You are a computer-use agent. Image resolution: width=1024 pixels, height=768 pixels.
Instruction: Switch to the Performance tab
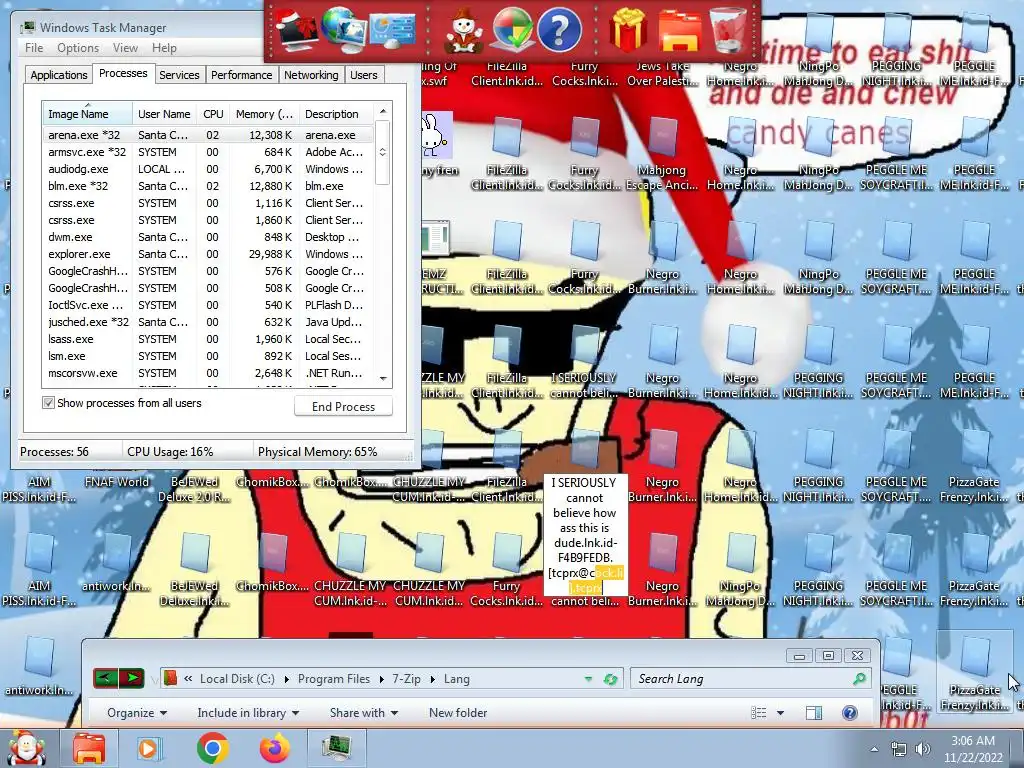(x=242, y=75)
